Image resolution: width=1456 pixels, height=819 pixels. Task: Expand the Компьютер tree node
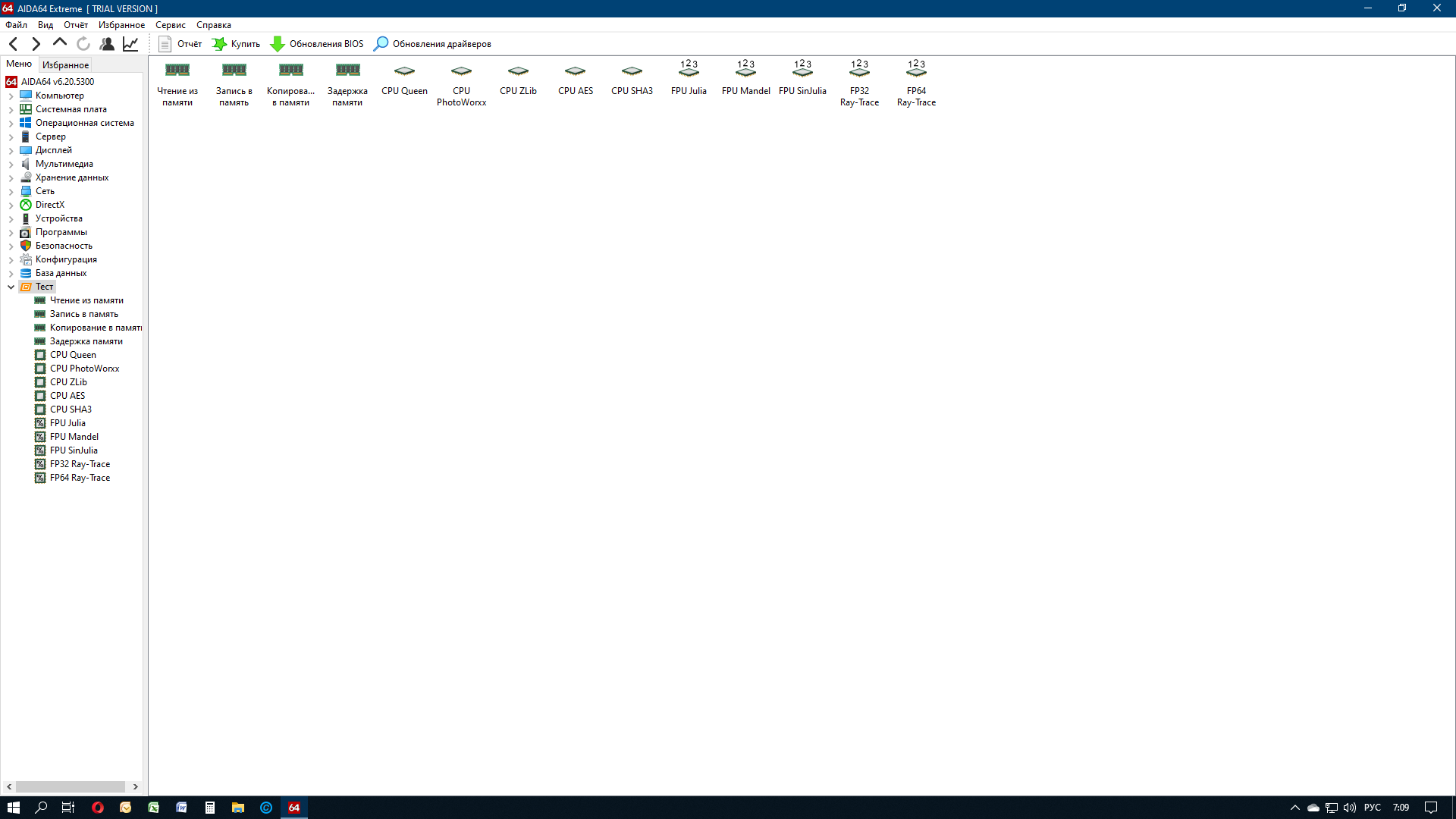pos(11,96)
